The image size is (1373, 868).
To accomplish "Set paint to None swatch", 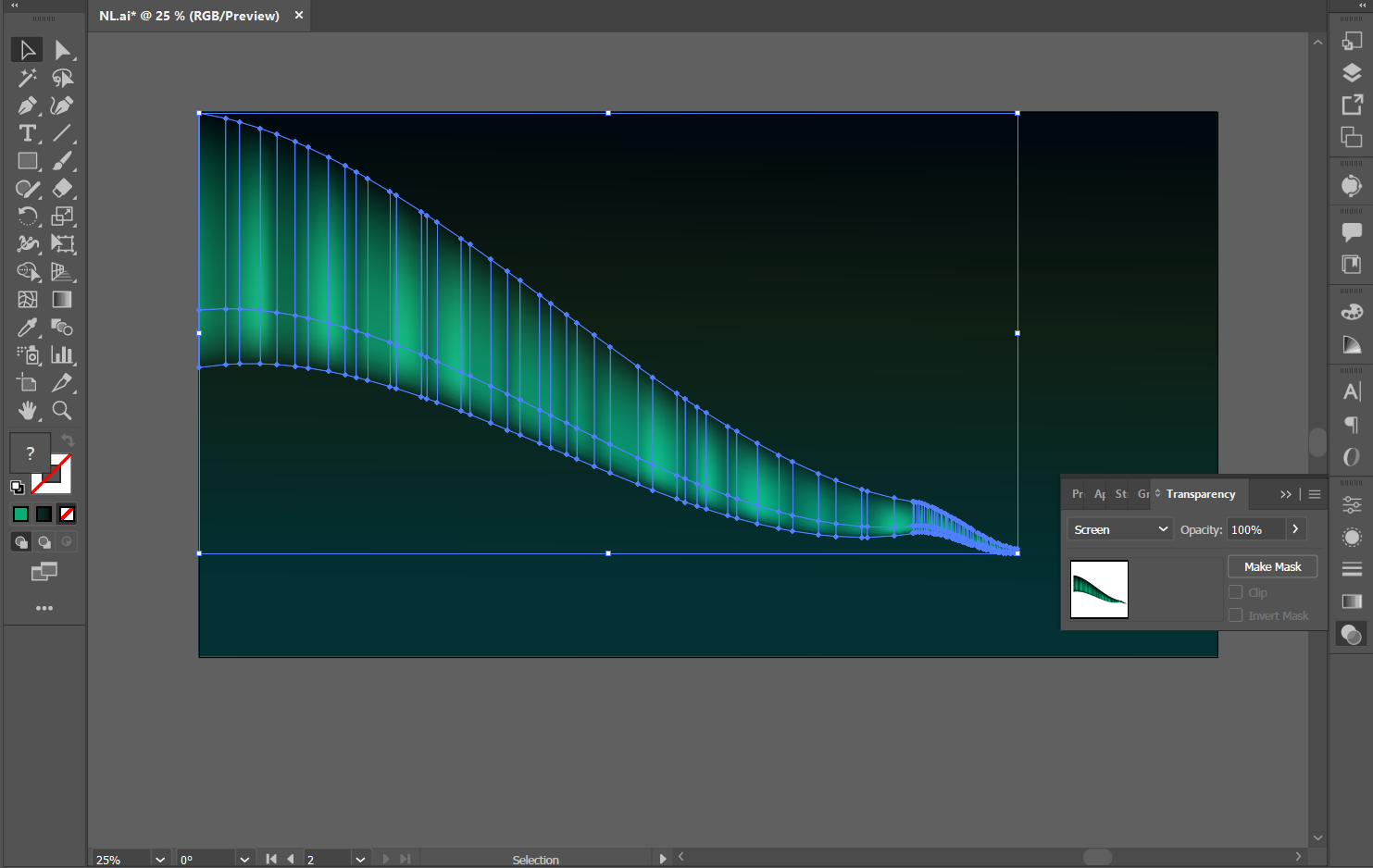I will [x=67, y=515].
